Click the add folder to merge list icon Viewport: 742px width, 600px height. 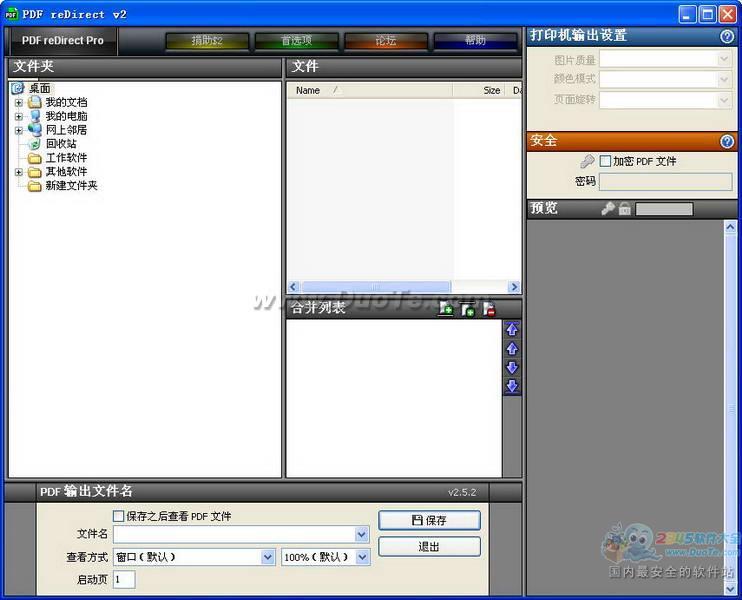[x=468, y=309]
